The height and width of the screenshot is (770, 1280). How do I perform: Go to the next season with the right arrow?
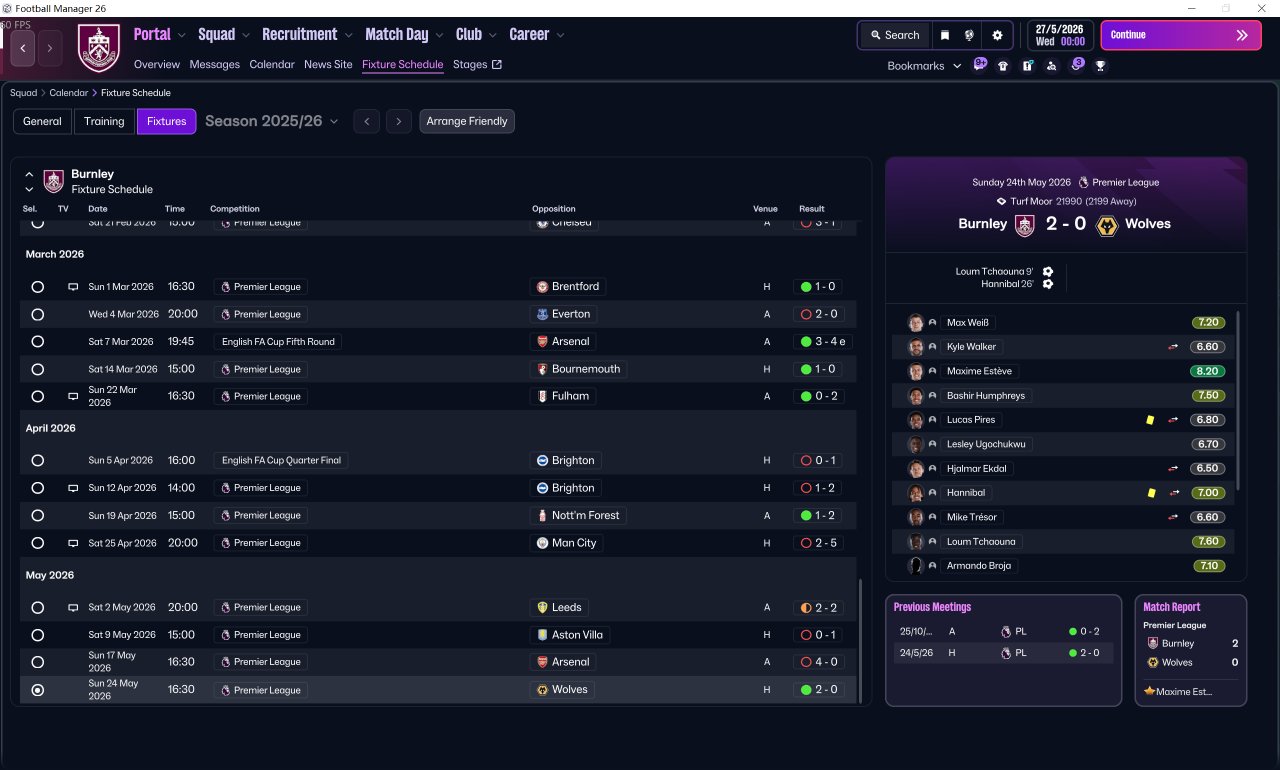point(399,121)
